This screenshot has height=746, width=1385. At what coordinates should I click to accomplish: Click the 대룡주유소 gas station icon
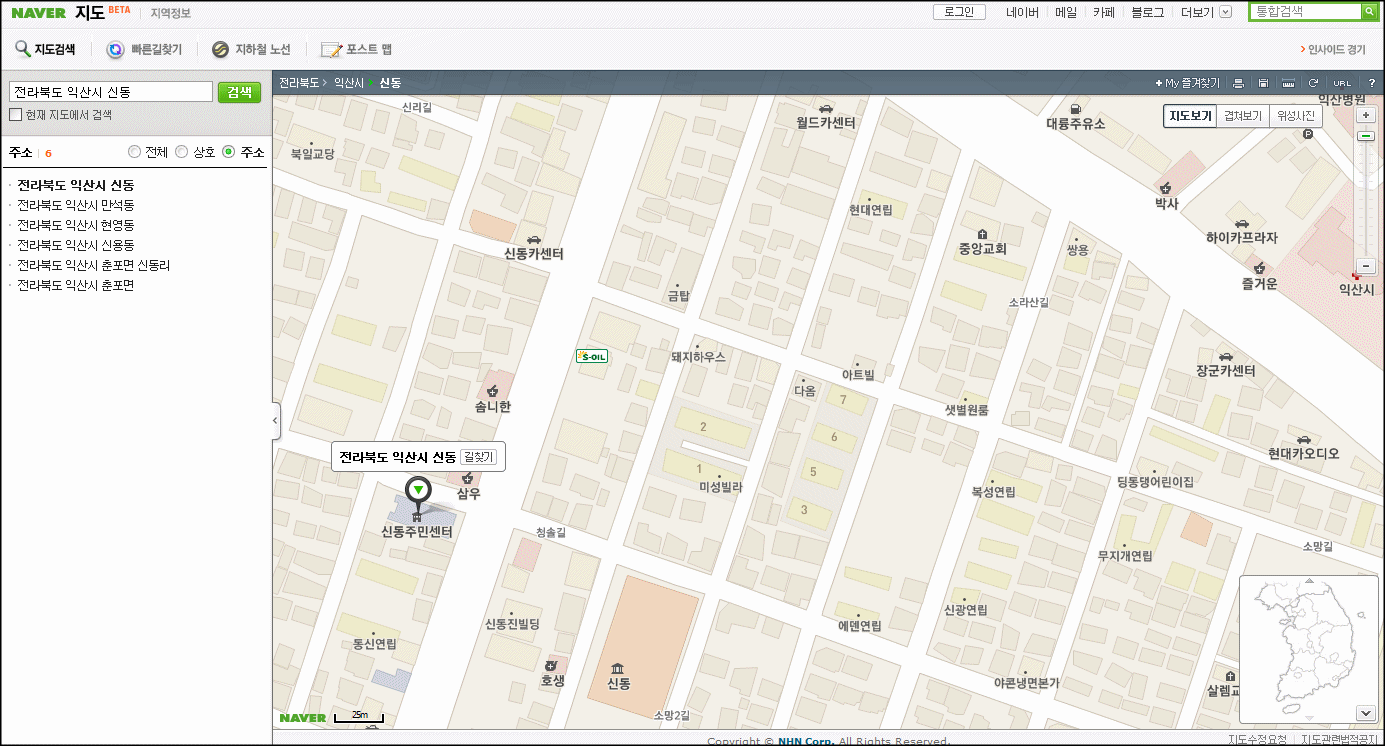1075,109
